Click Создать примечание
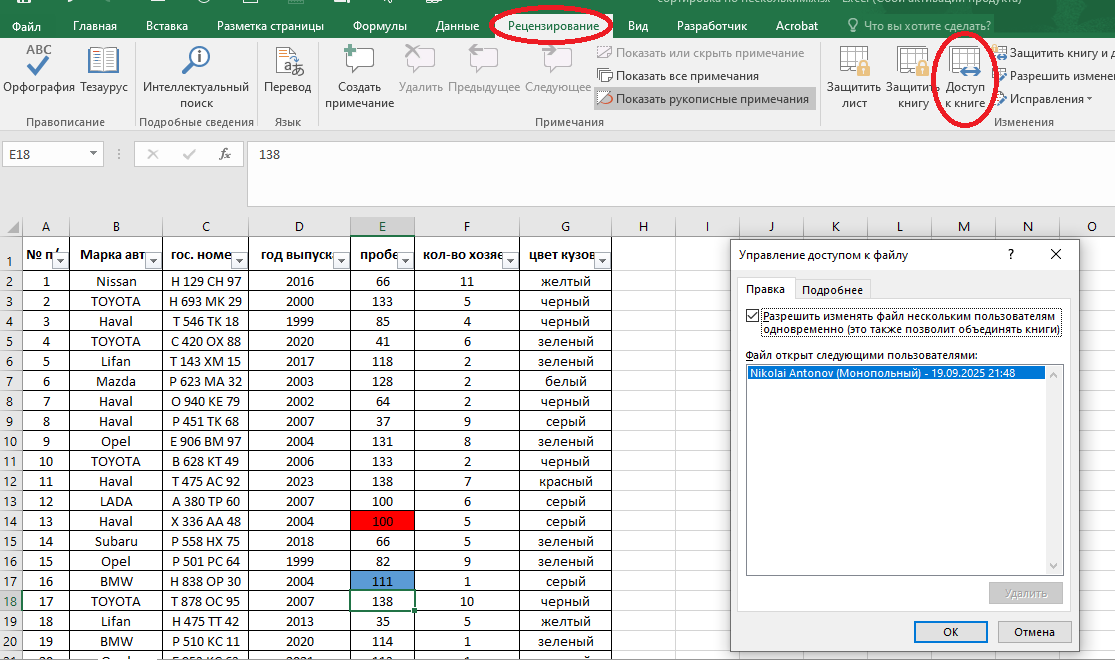1115x660 pixels. click(x=359, y=77)
